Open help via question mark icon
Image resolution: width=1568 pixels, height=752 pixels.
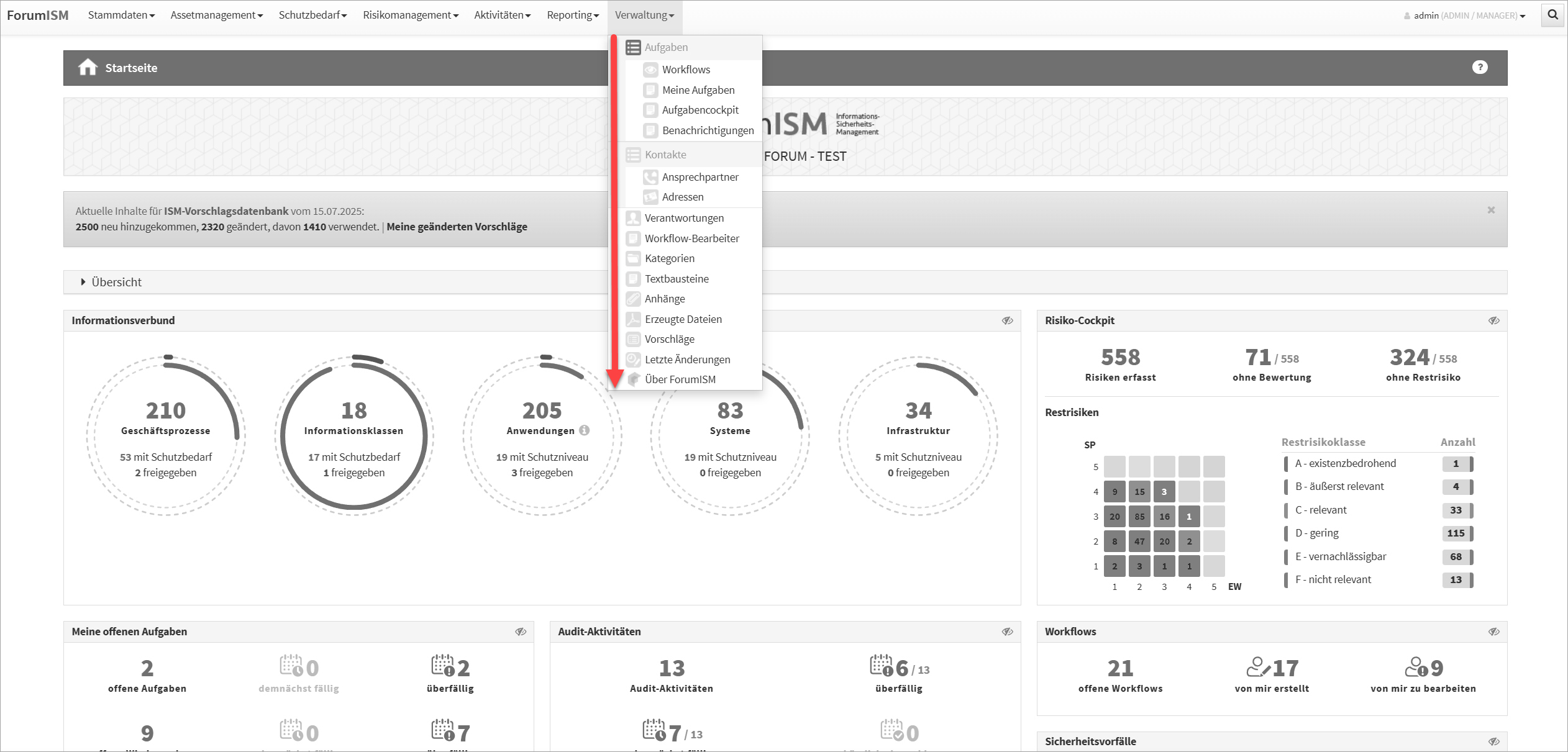coord(1480,67)
